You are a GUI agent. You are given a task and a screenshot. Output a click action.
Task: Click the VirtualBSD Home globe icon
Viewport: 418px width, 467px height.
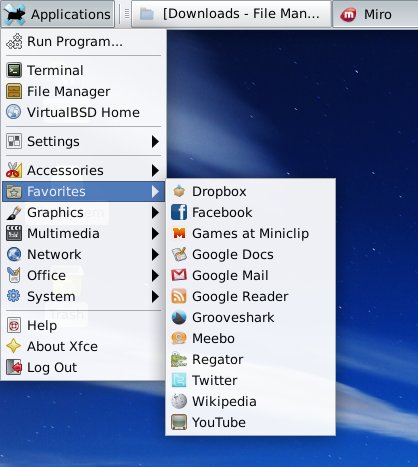pyautogui.click(x=14, y=112)
